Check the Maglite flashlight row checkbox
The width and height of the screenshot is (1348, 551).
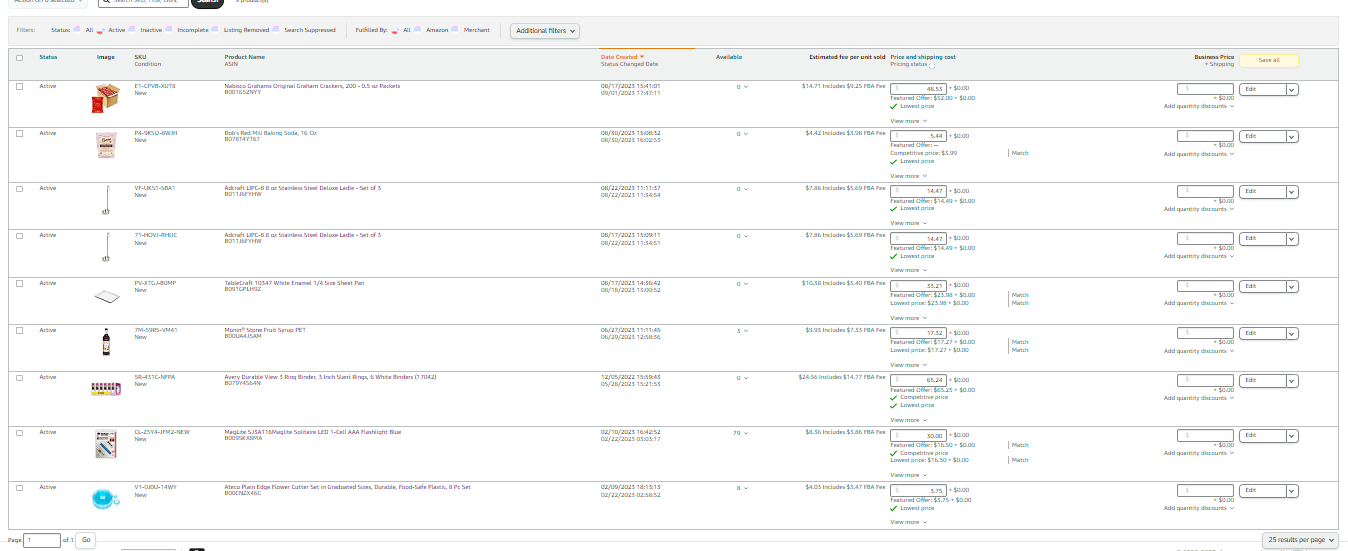point(19,432)
